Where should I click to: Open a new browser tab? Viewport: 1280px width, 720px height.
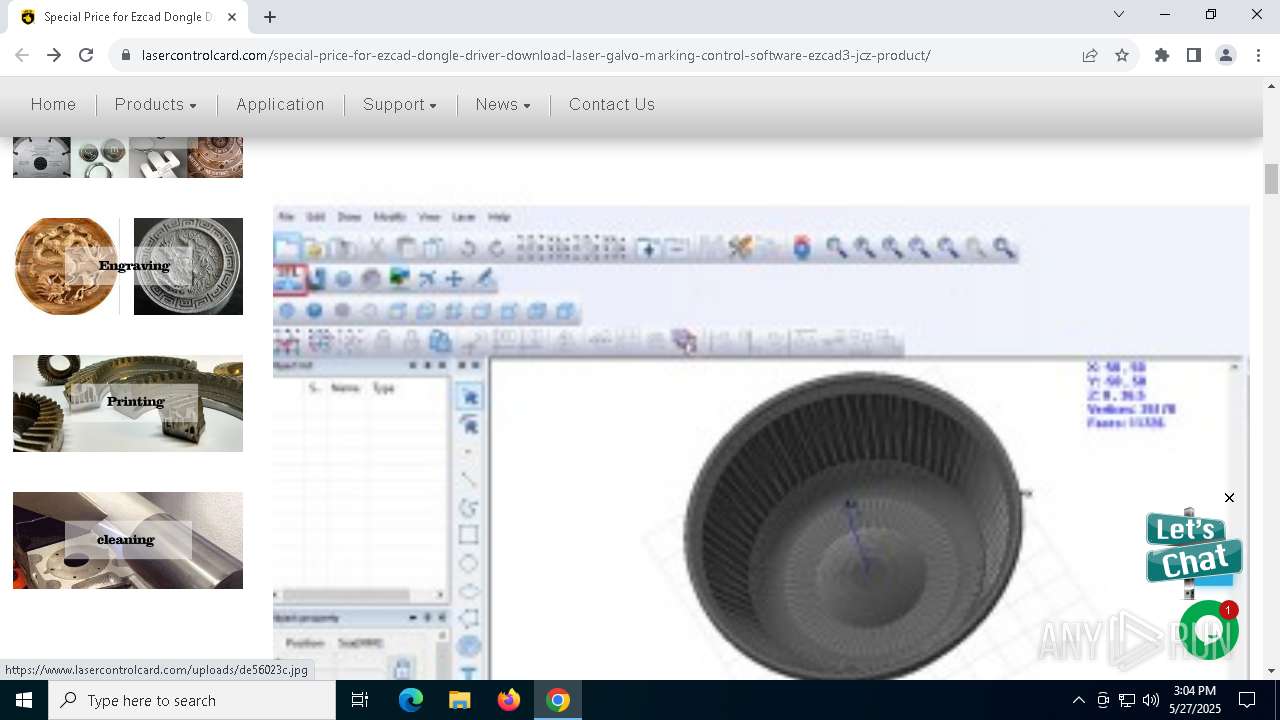click(270, 16)
